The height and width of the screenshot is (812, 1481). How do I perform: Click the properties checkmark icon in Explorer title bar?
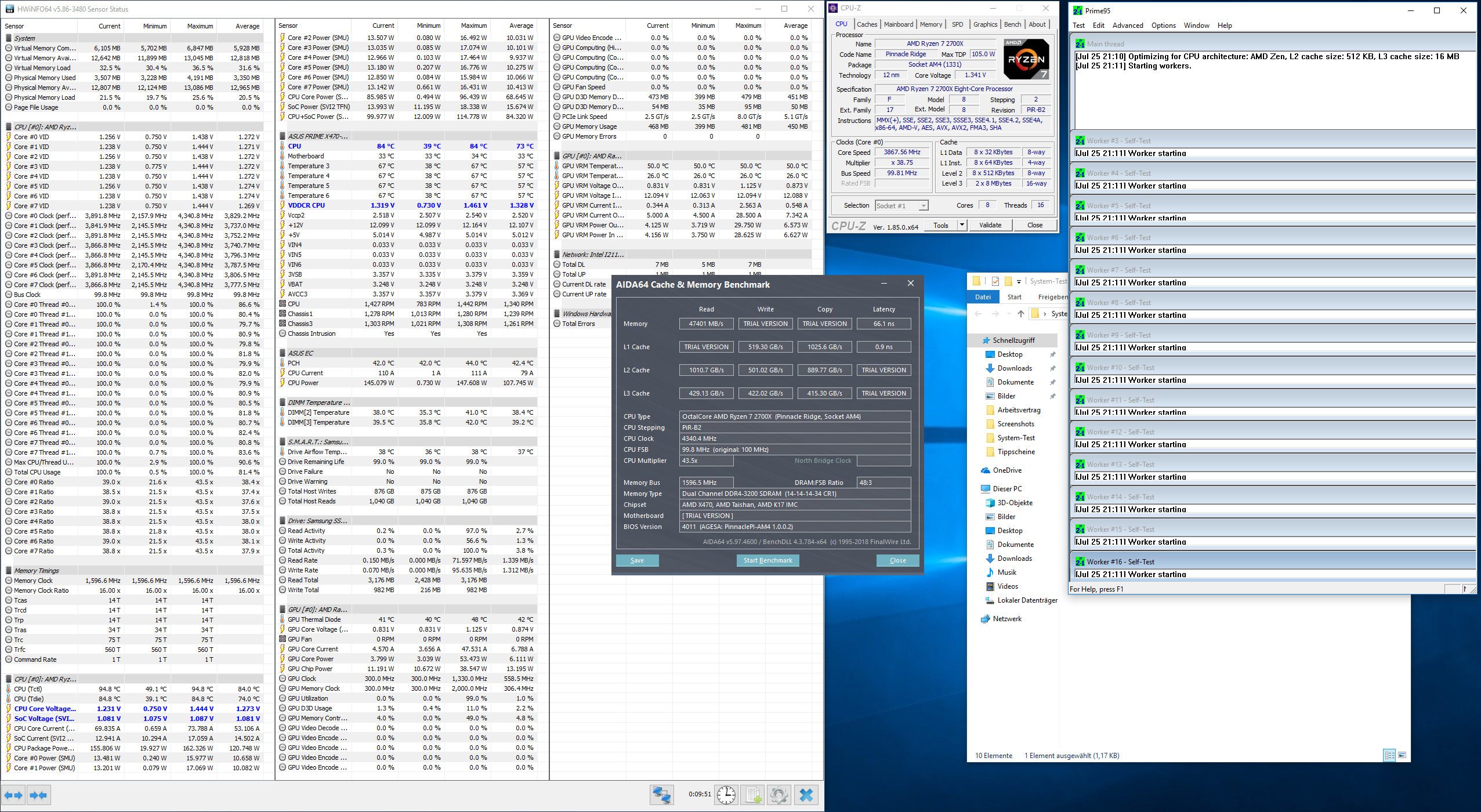995,281
